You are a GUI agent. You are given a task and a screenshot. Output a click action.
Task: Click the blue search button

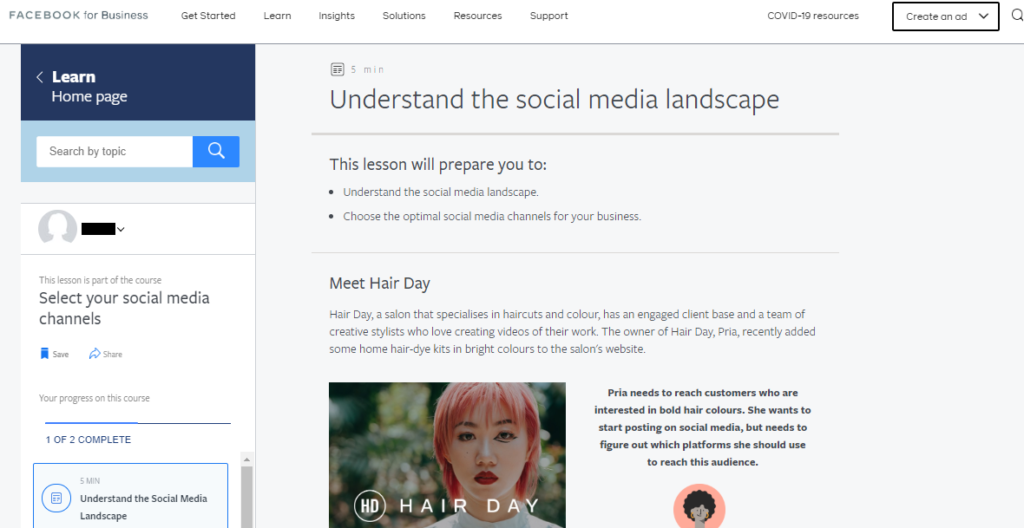pyautogui.click(x=216, y=152)
